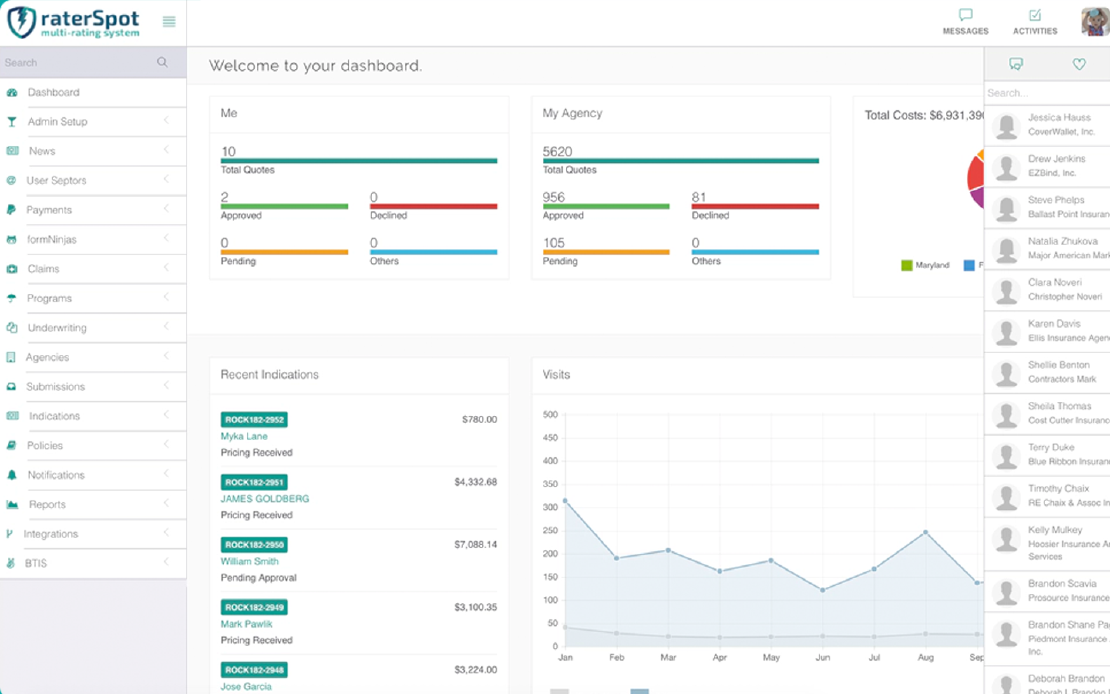Click the user profile avatar

point(1095,21)
